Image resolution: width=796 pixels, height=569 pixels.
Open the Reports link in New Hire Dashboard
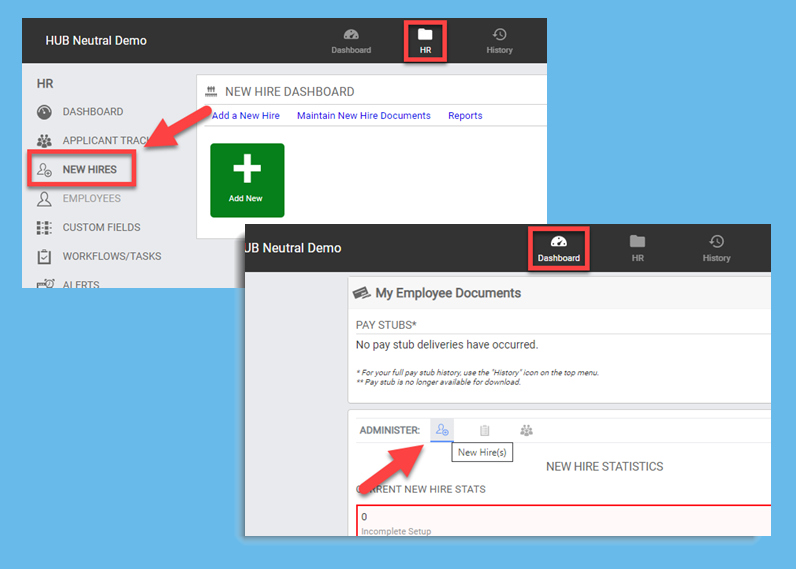coord(465,116)
